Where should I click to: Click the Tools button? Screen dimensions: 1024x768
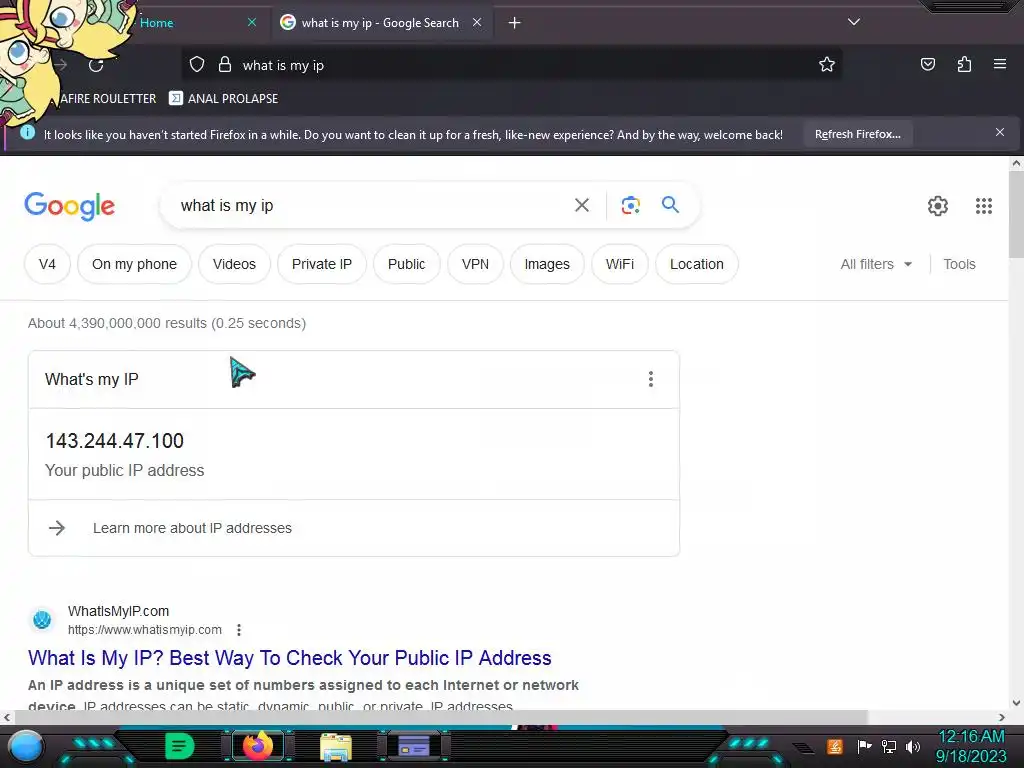pyautogui.click(x=959, y=264)
